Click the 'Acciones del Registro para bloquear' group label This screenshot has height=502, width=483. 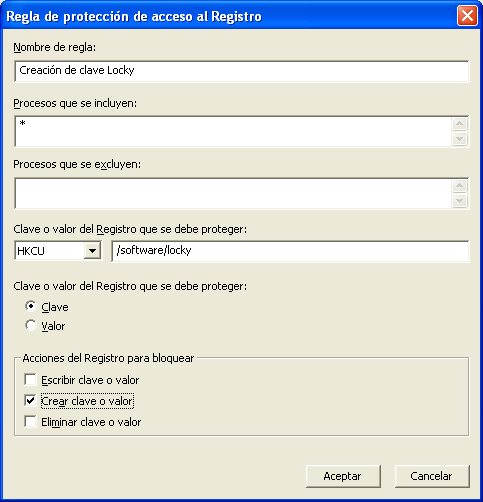click(108, 358)
